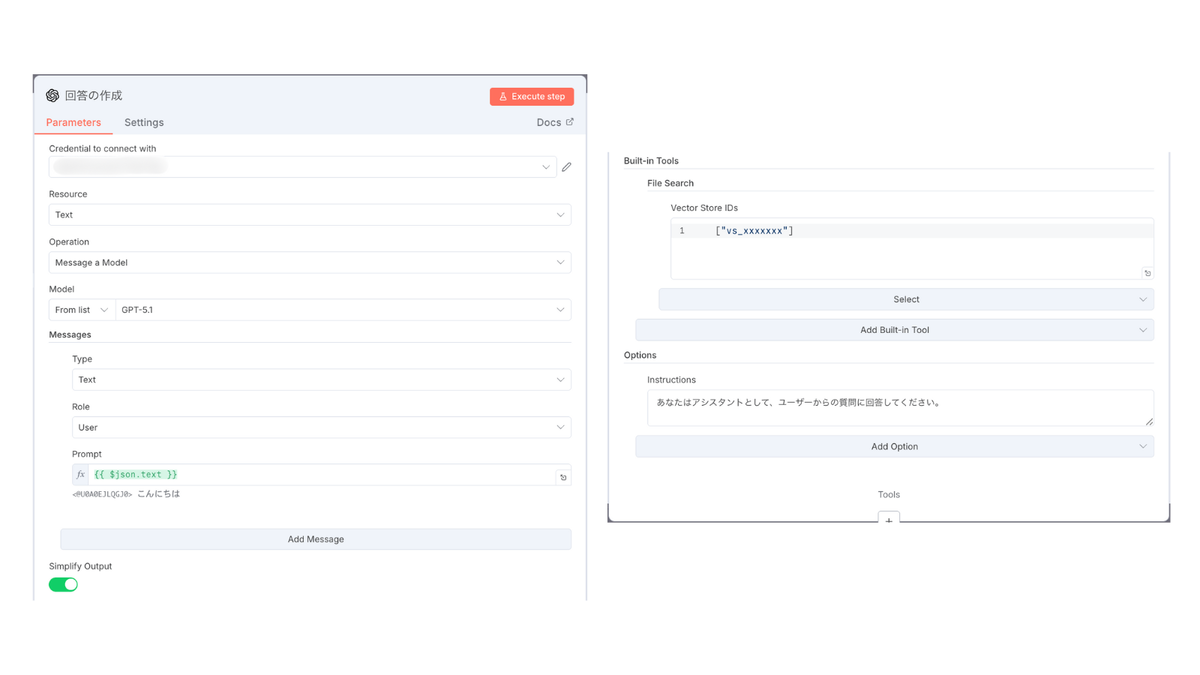
Task: Expand Vector Store IDs editor icon
Action: click(1147, 273)
